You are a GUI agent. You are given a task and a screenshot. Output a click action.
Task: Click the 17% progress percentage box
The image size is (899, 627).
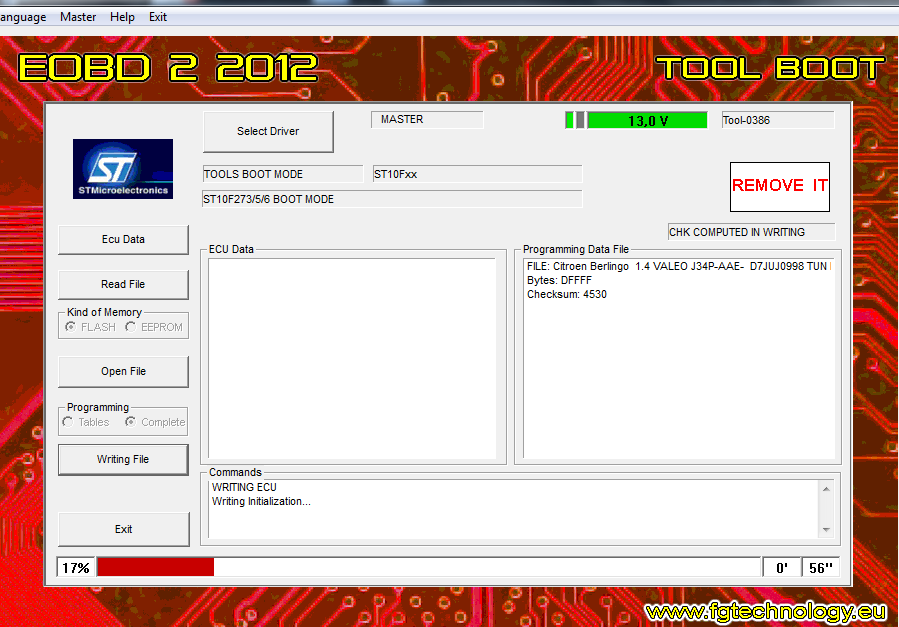(76, 568)
